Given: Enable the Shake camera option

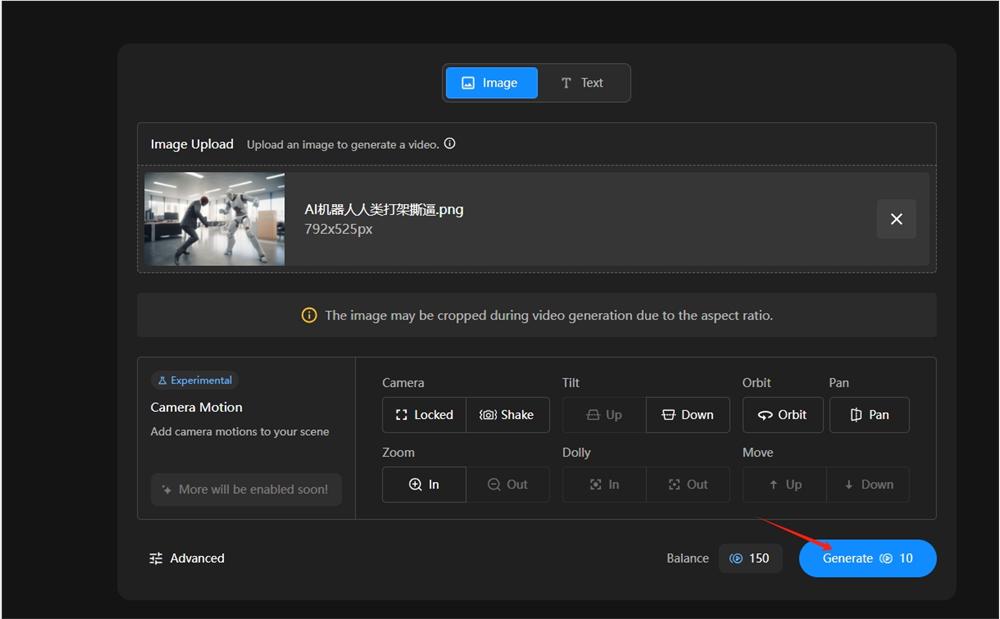Looking at the screenshot, I should click(508, 414).
